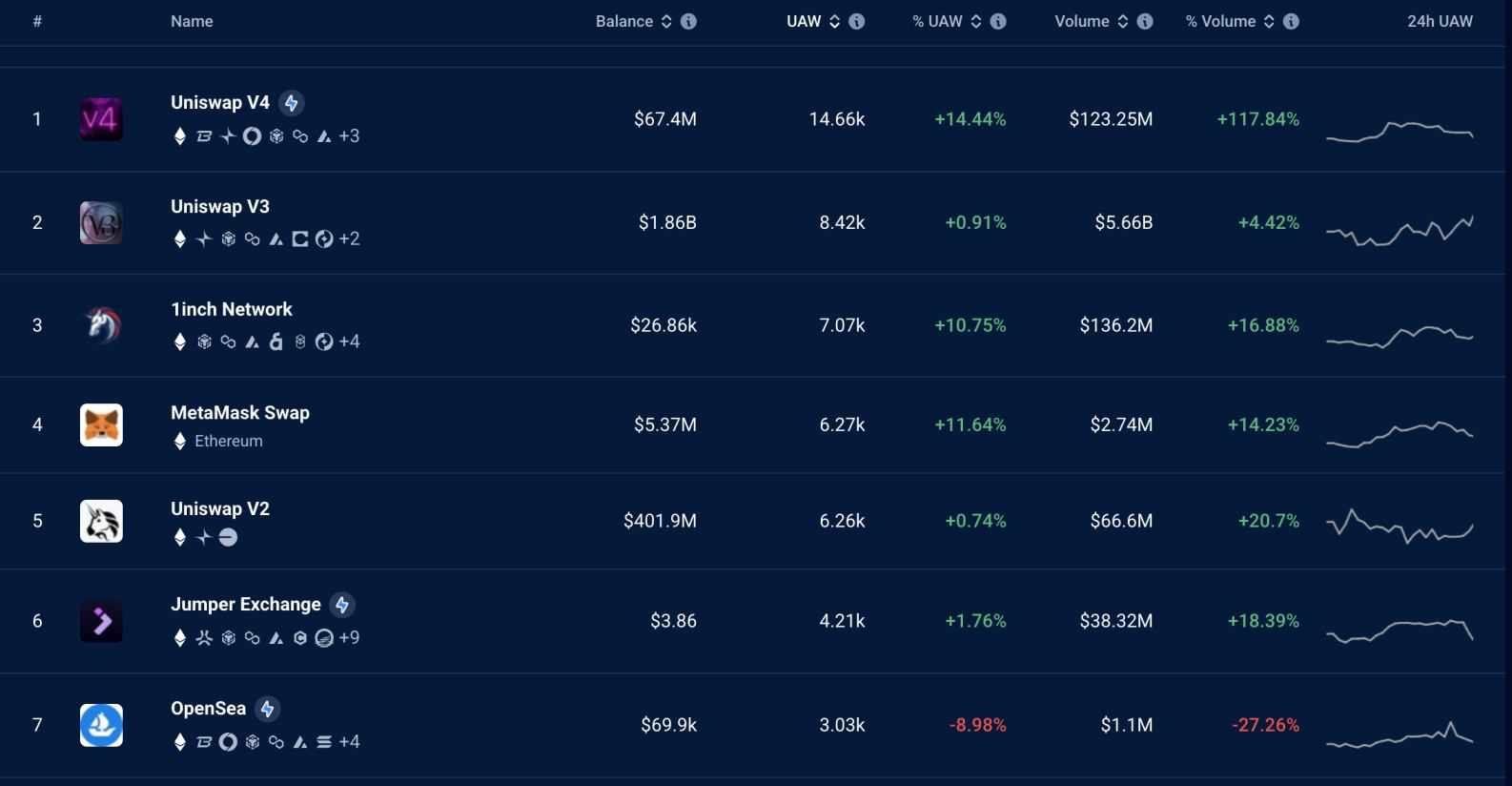
Task: Click Uniswap V3 balance $1.86B
Action: tap(667, 222)
